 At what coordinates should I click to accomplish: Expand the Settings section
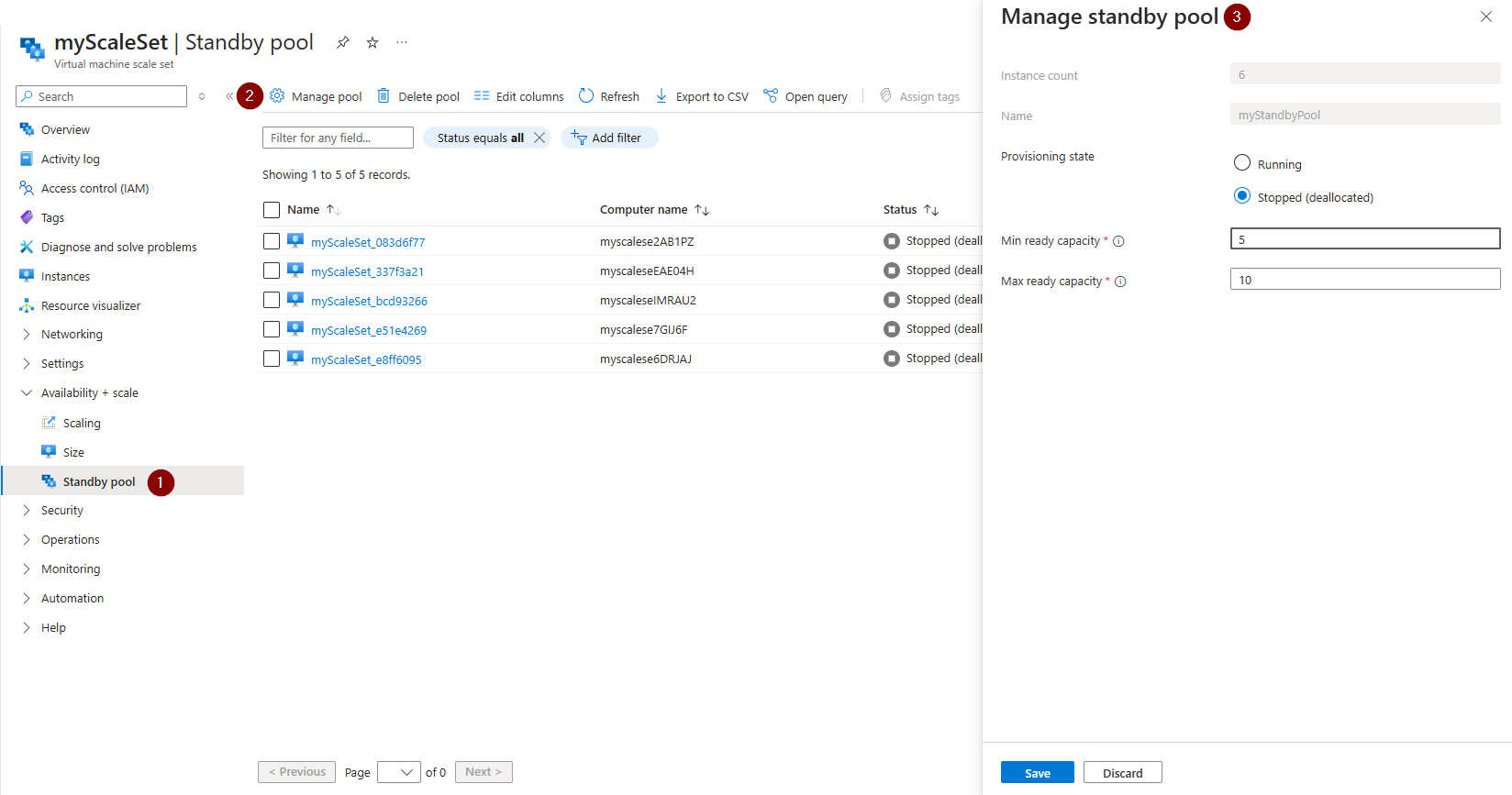click(x=27, y=363)
